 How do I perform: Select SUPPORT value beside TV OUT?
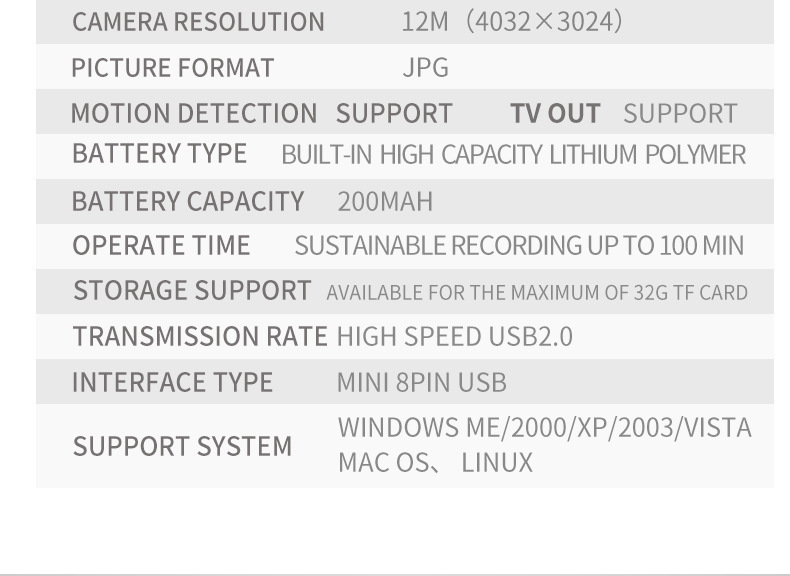pos(680,114)
